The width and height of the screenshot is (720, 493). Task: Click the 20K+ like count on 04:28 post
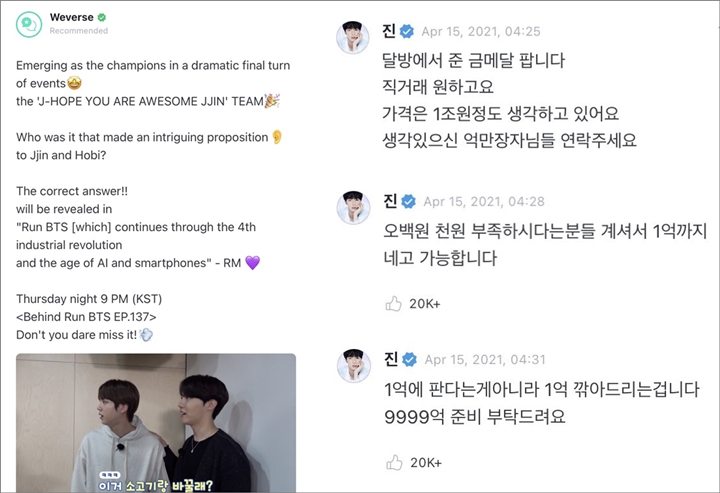point(425,304)
